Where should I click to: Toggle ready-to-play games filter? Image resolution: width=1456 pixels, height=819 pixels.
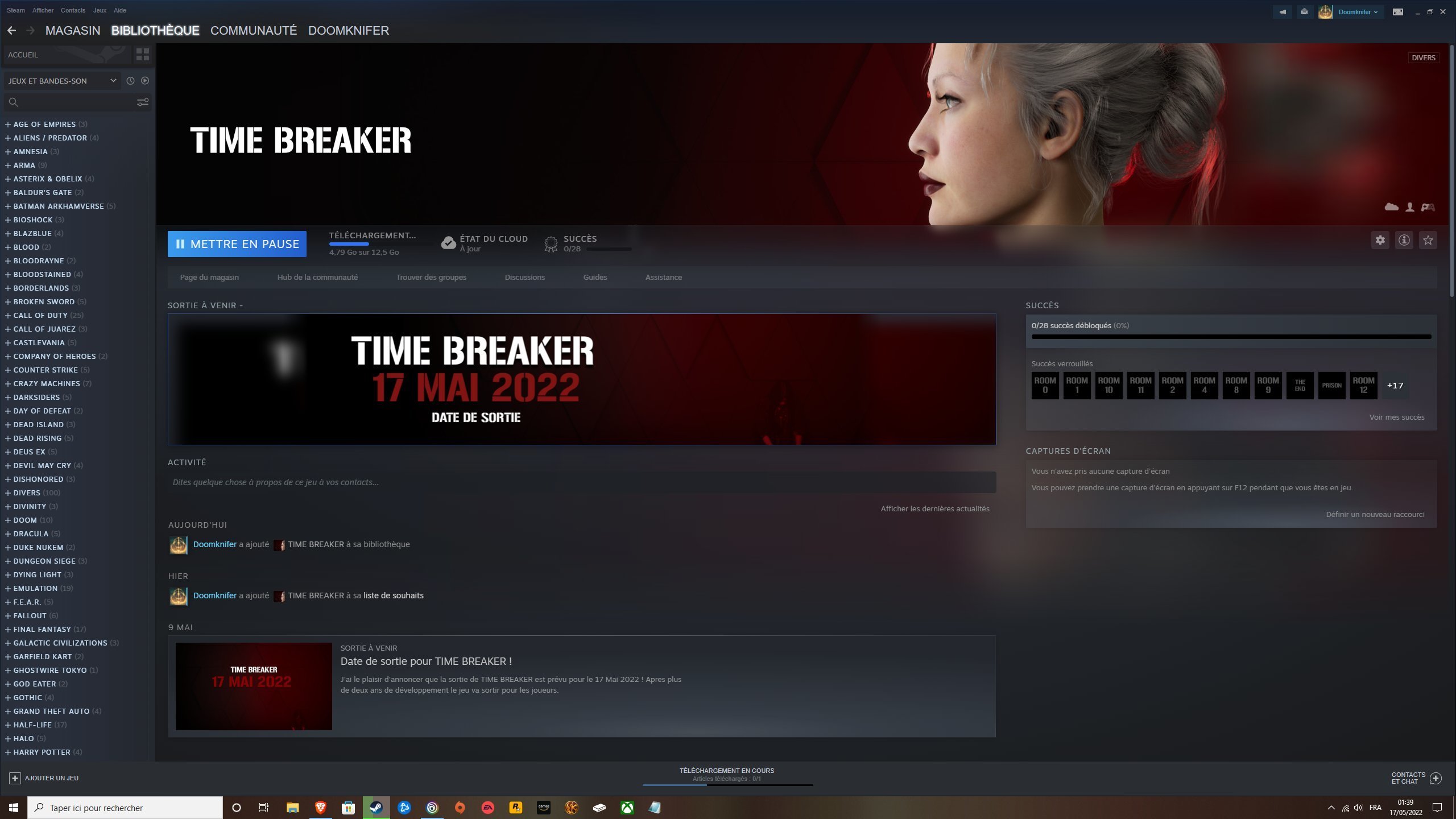click(x=145, y=81)
